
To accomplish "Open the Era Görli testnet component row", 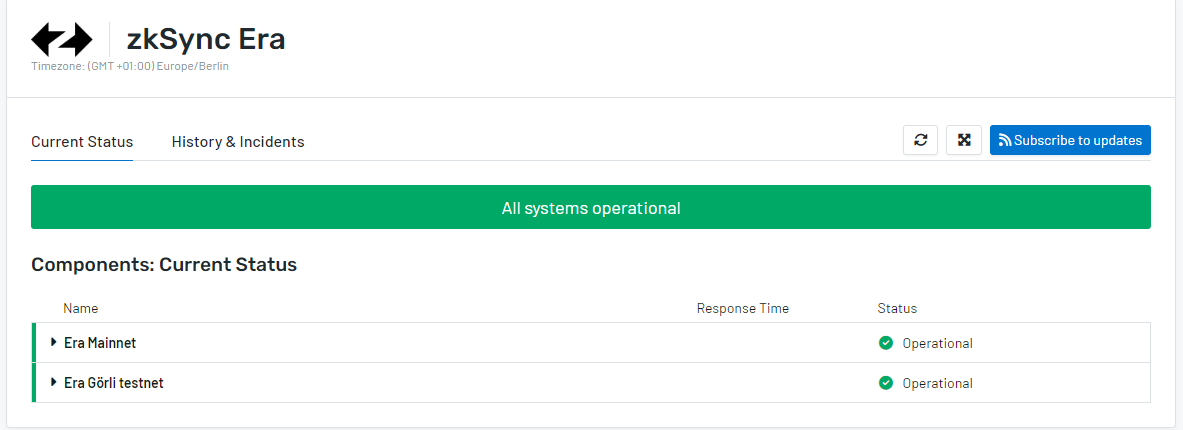I will pos(113,383).
